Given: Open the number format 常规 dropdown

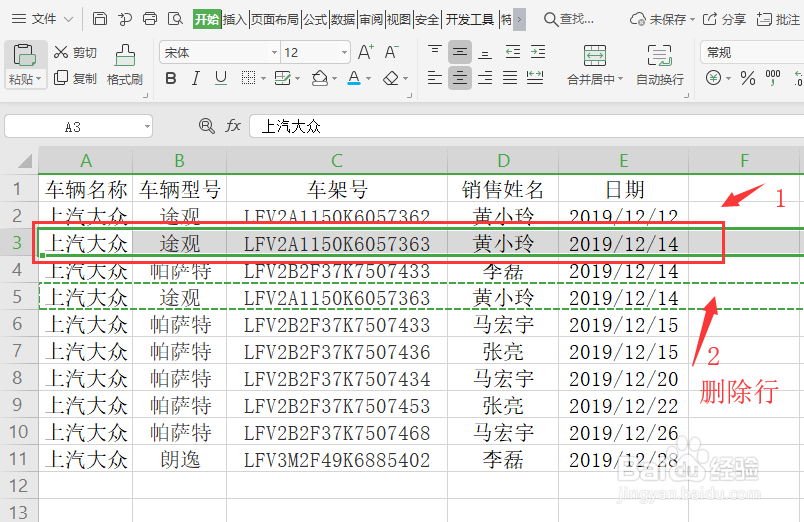Looking at the screenshot, I should 752,52.
